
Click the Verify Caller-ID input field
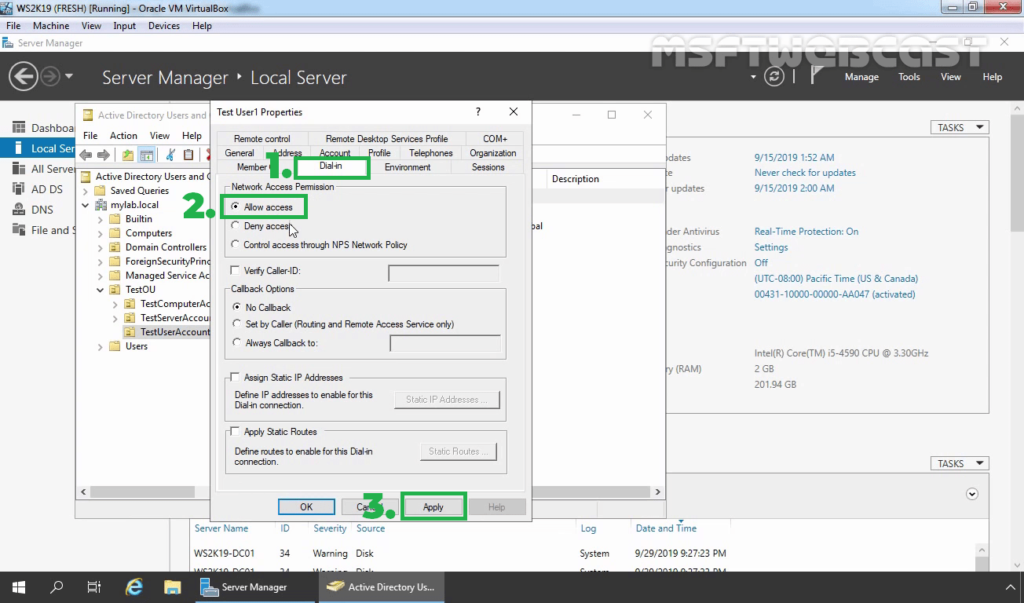tap(444, 272)
